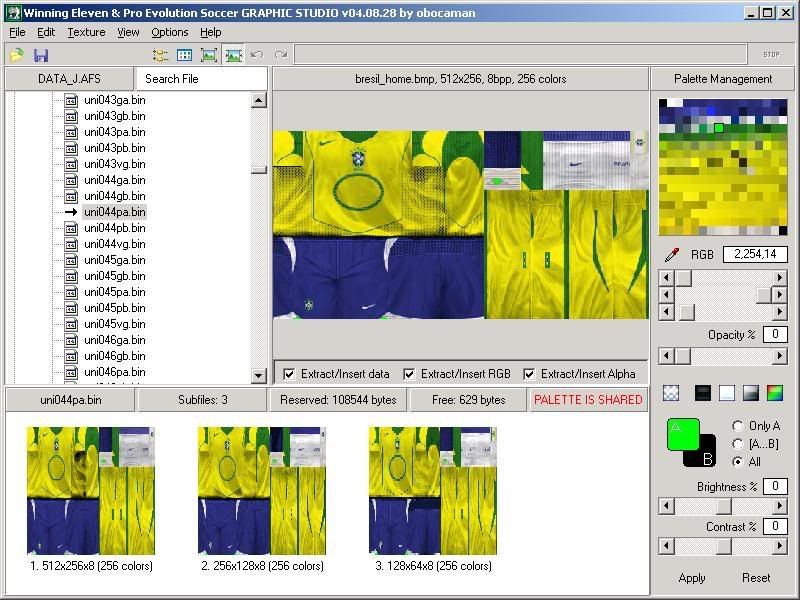800x600 pixels.
Task: Toggle the file tree list toolbar icon
Action: pos(160,55)
